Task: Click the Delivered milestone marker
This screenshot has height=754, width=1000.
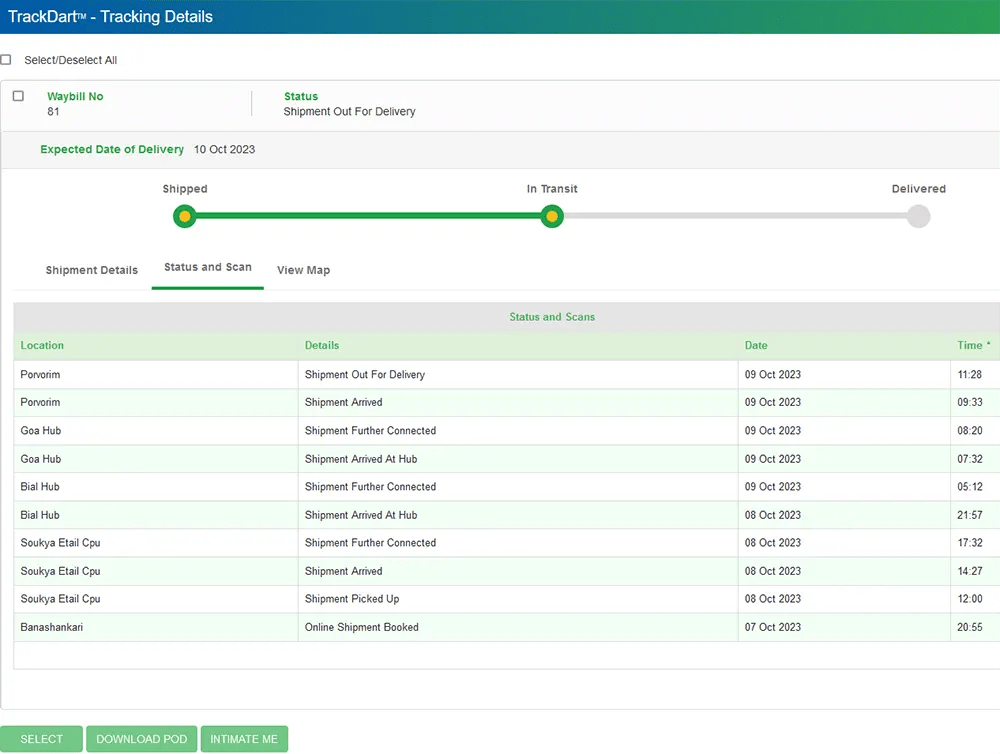Action: (x=917, y=216)
